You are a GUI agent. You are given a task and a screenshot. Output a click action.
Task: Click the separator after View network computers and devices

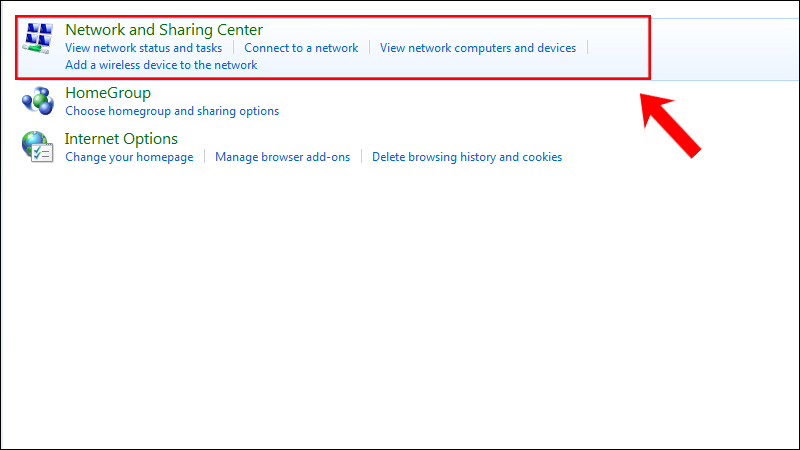click(x=587, y=48)
